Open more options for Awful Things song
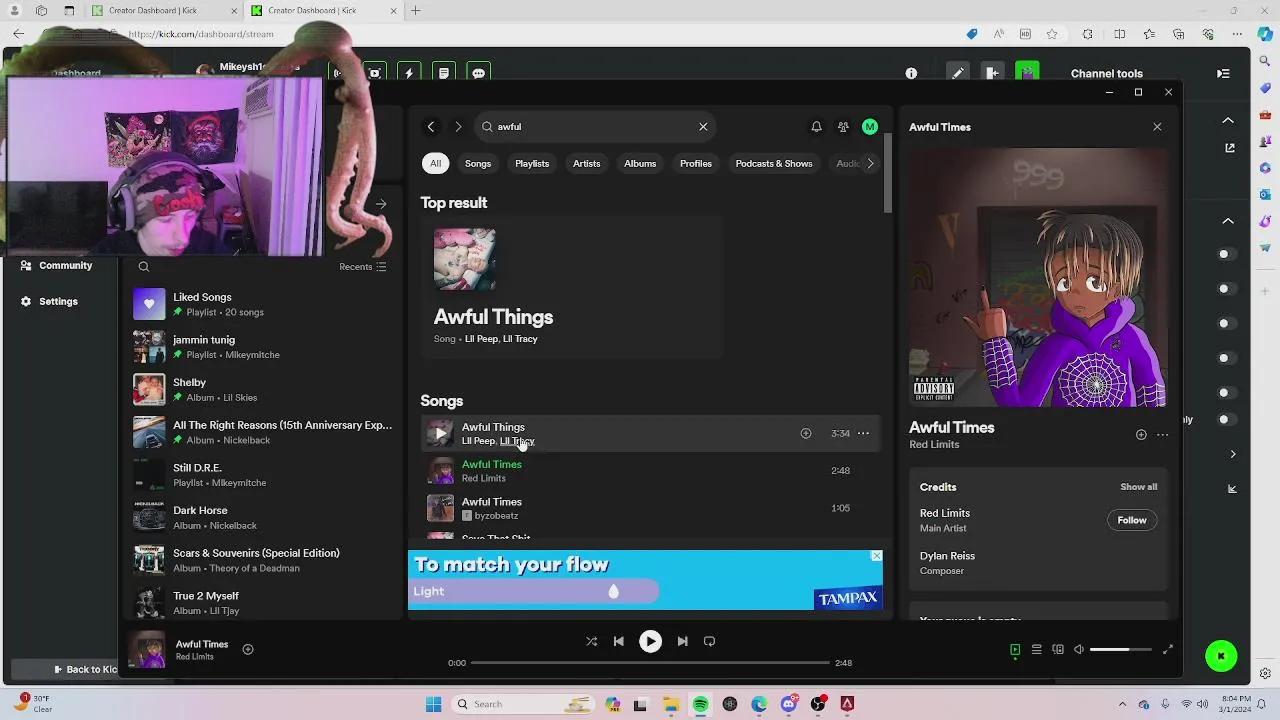The width and height of the screenshot is (1280, 720). click(x=862, y=433)
